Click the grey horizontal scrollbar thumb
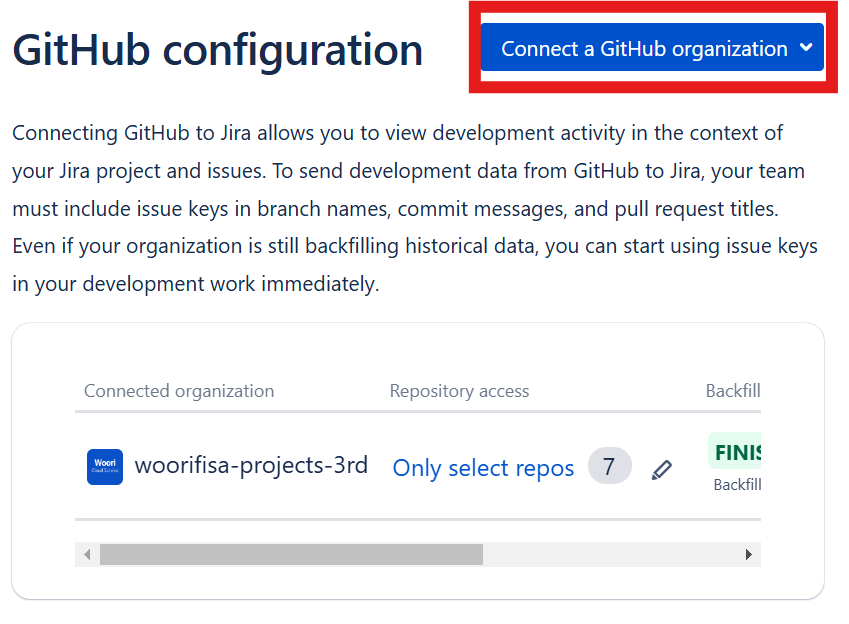849x624 pixels. coord(291,554)
